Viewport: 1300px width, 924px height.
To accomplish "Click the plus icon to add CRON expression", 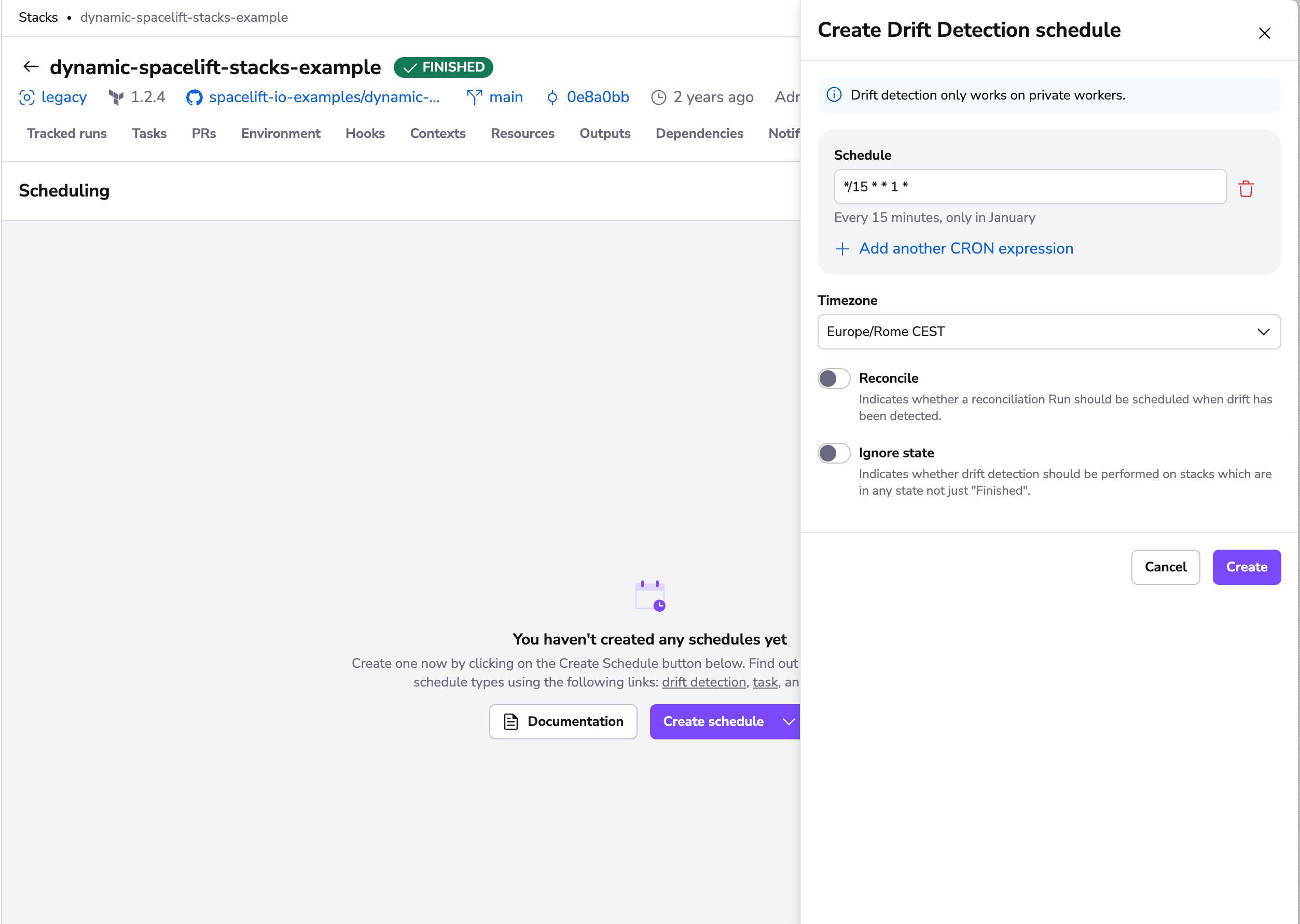I will click(x=841, y=249).
